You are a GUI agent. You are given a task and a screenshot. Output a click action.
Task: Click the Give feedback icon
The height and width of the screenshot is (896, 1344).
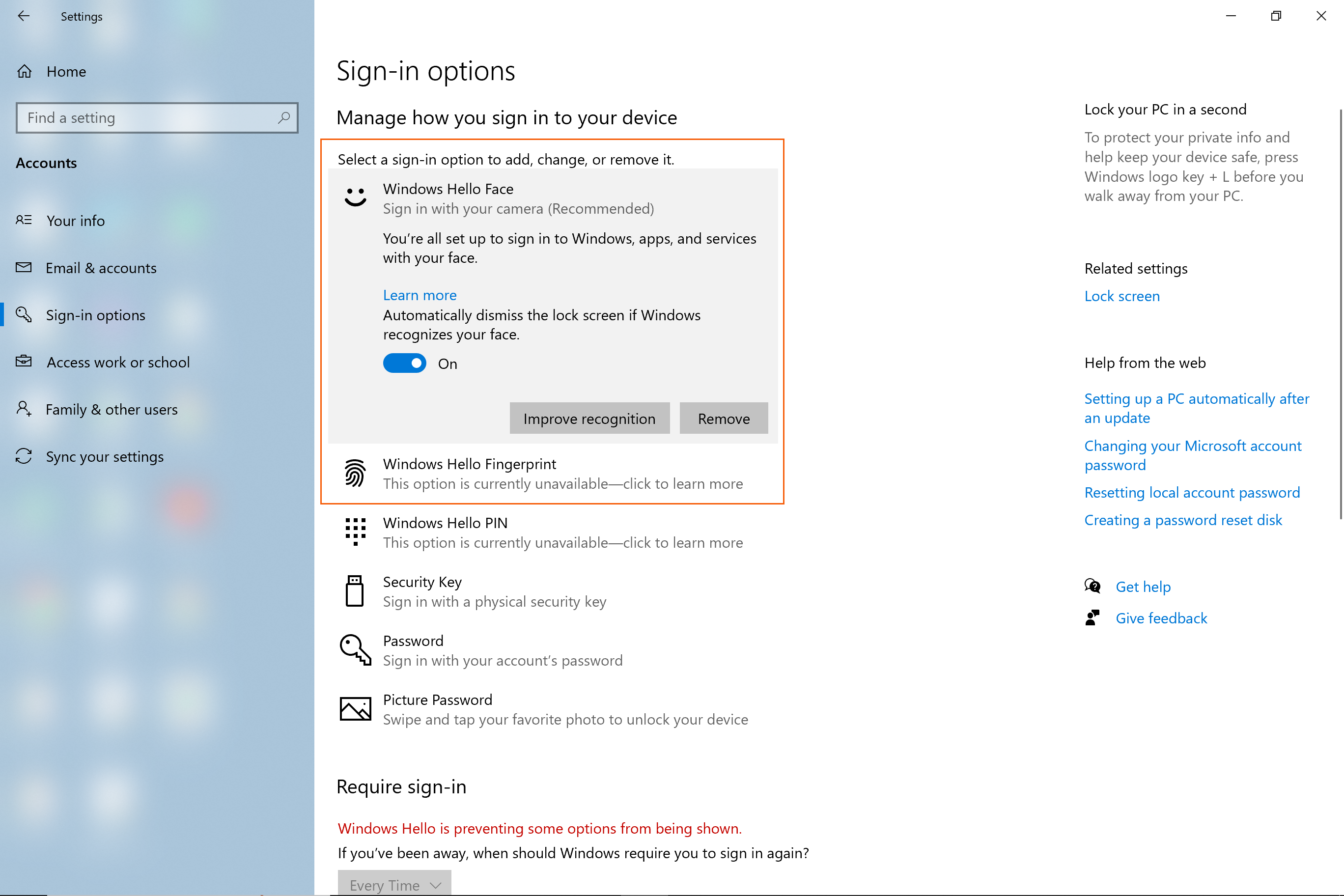coord(1092,617)
